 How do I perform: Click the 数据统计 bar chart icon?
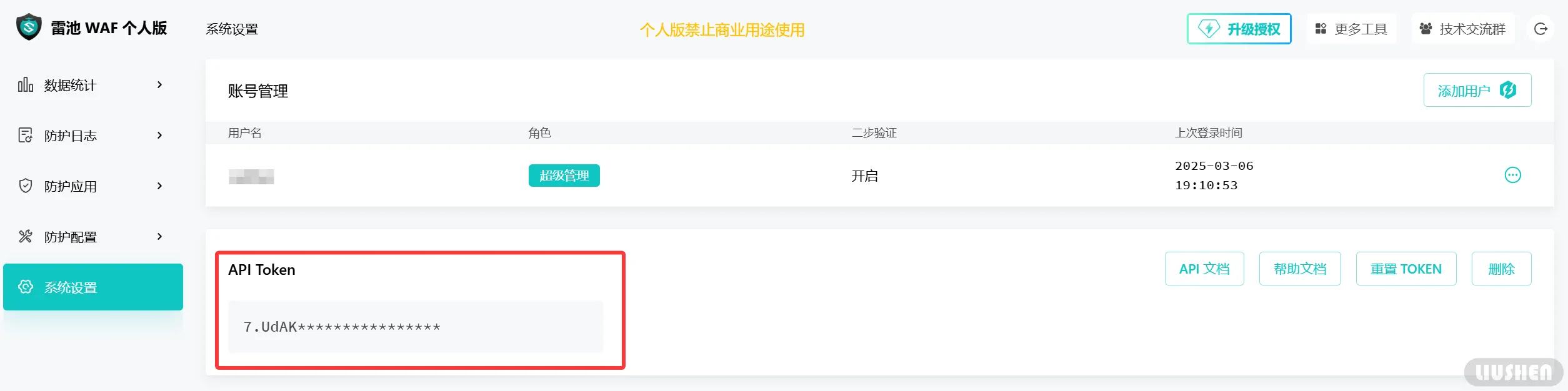click(x=26, y=85)
